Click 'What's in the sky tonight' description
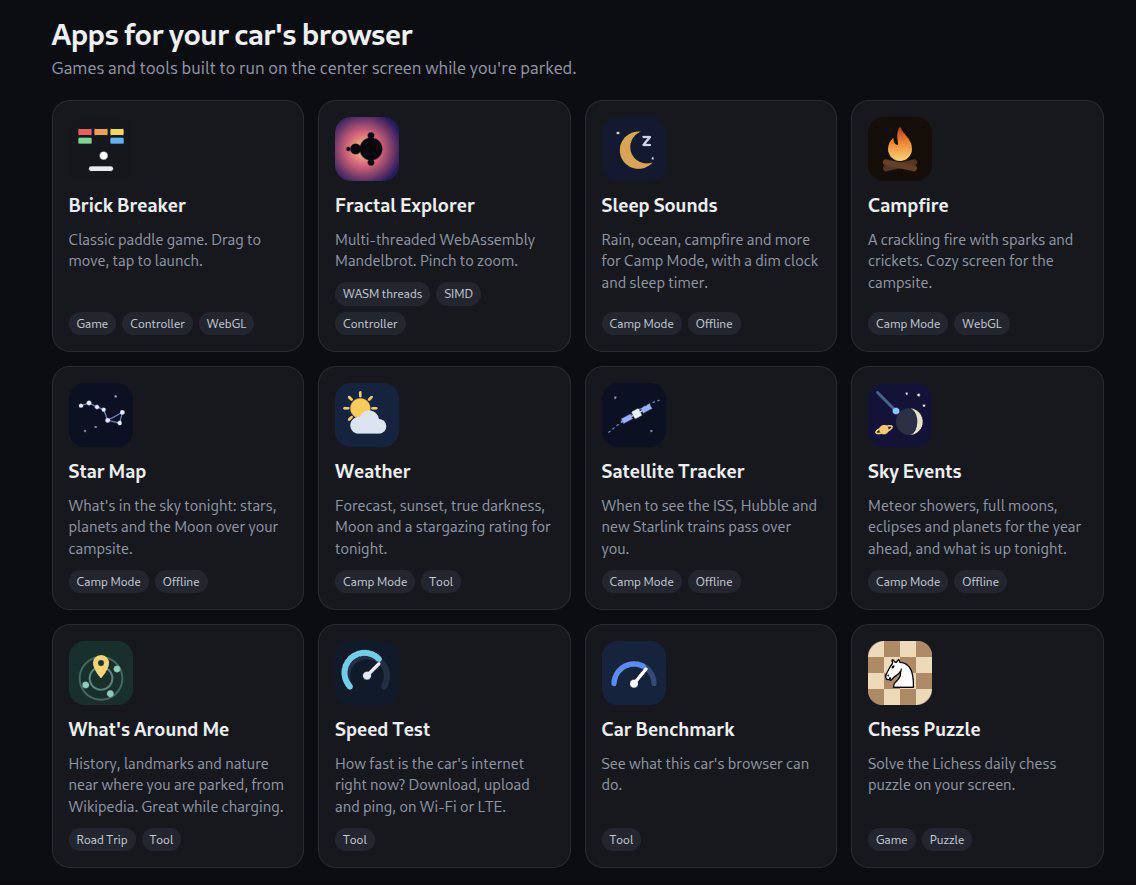 pos(173,527)
